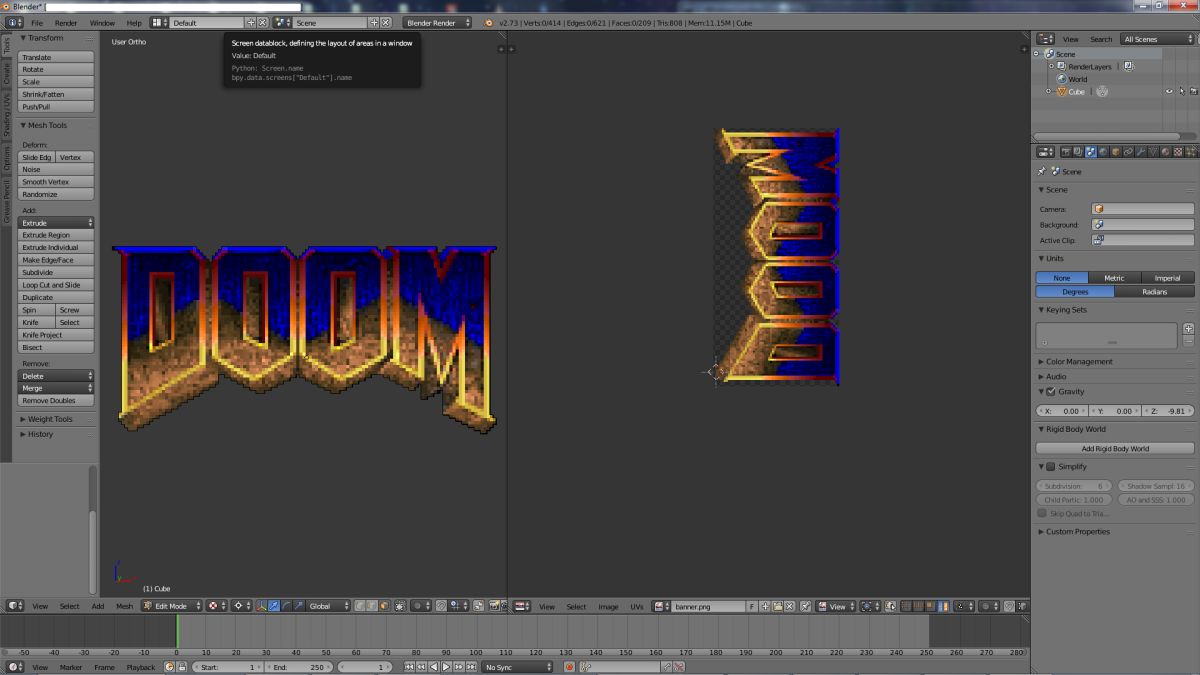Delete the Default screen layout
Image resolution: width=1200 pixels, height=675 pixels.
click(262, 22)
